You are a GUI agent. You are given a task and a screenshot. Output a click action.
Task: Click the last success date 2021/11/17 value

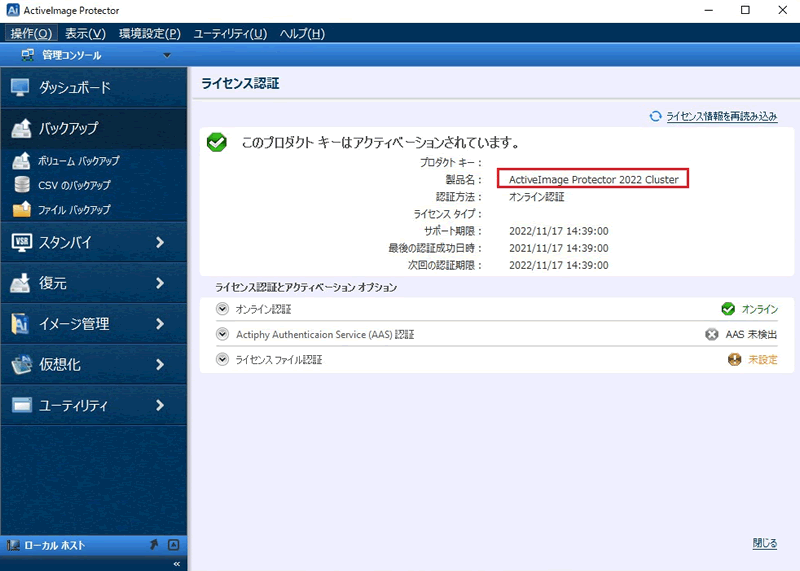coord(559,248)
